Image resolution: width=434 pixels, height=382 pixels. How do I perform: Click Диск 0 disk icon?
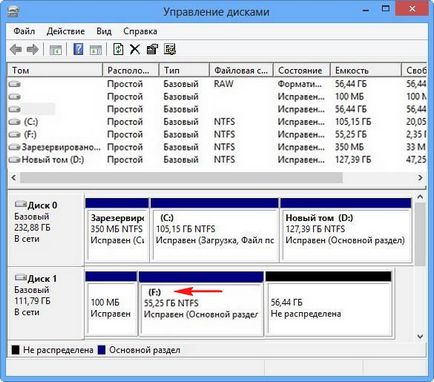(x=21, y=204)
